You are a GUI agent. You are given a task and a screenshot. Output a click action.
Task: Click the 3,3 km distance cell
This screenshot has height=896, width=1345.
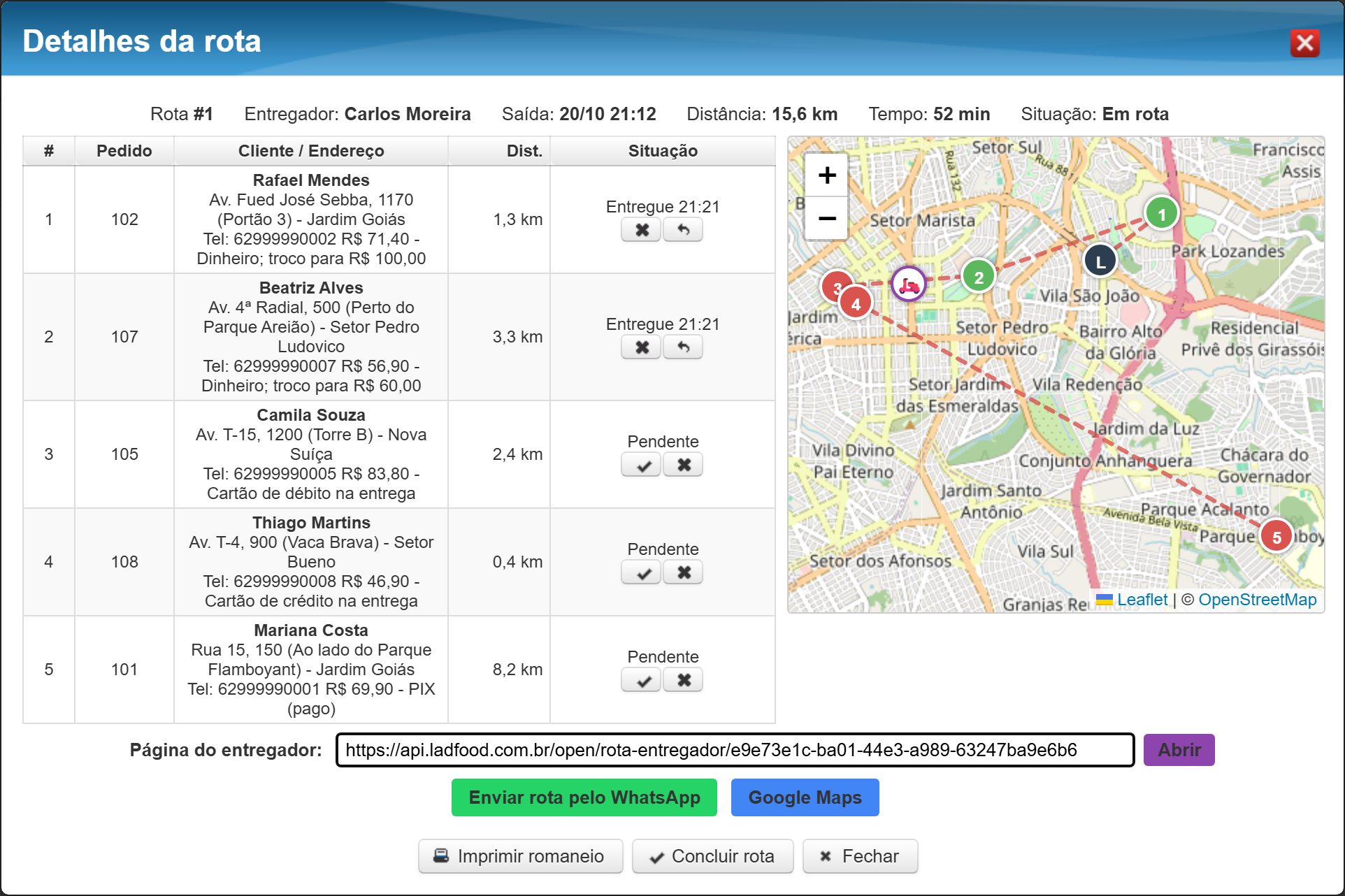[x=499, y=337]
